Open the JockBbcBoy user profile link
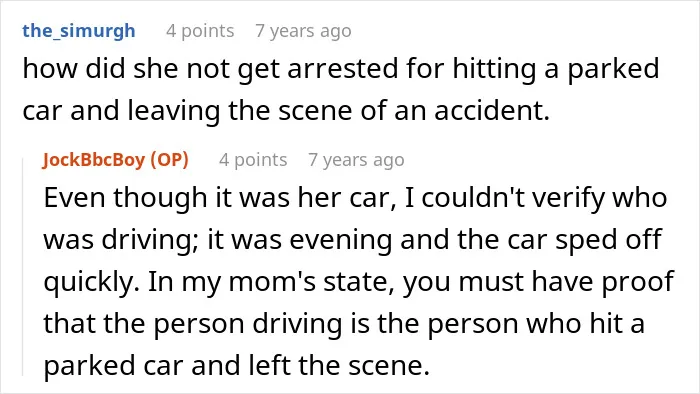Viewport: 700px width, 394px height. (x=94, y=160)
